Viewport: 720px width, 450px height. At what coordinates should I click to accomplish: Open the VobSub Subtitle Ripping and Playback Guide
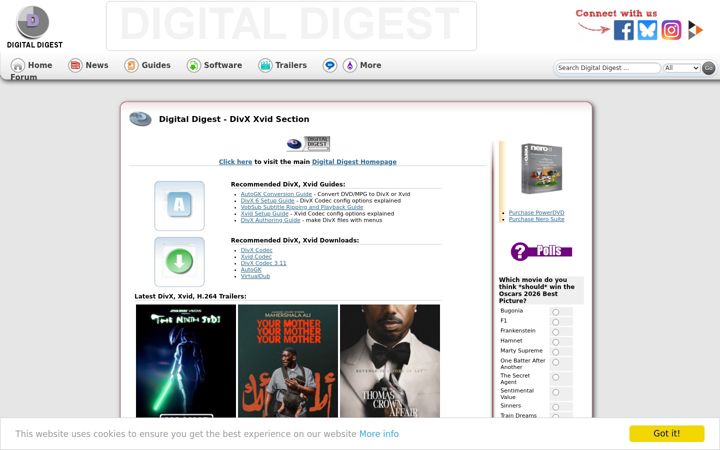tap(302, 207)
